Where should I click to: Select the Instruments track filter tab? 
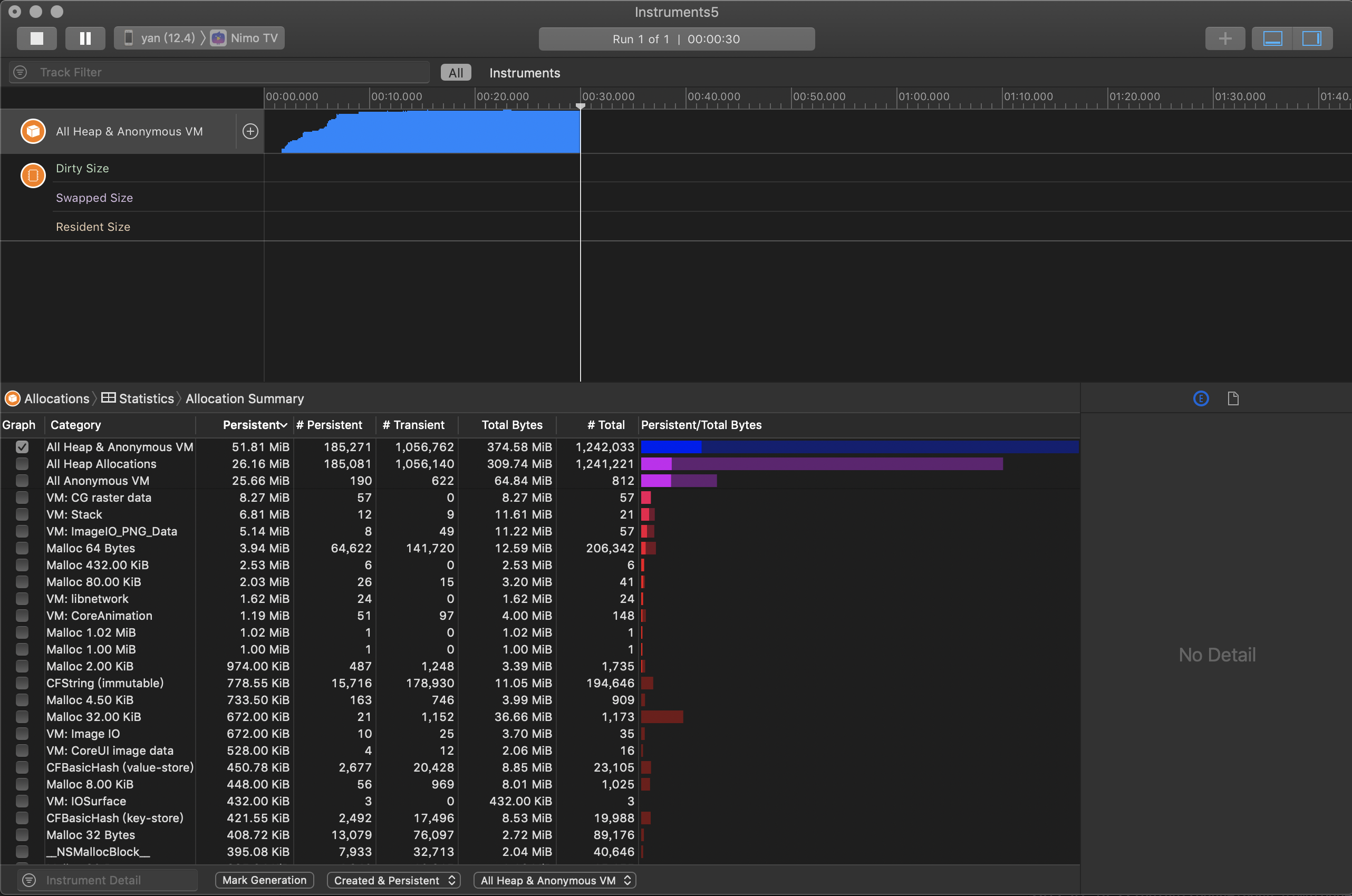(x=524, y=73)
